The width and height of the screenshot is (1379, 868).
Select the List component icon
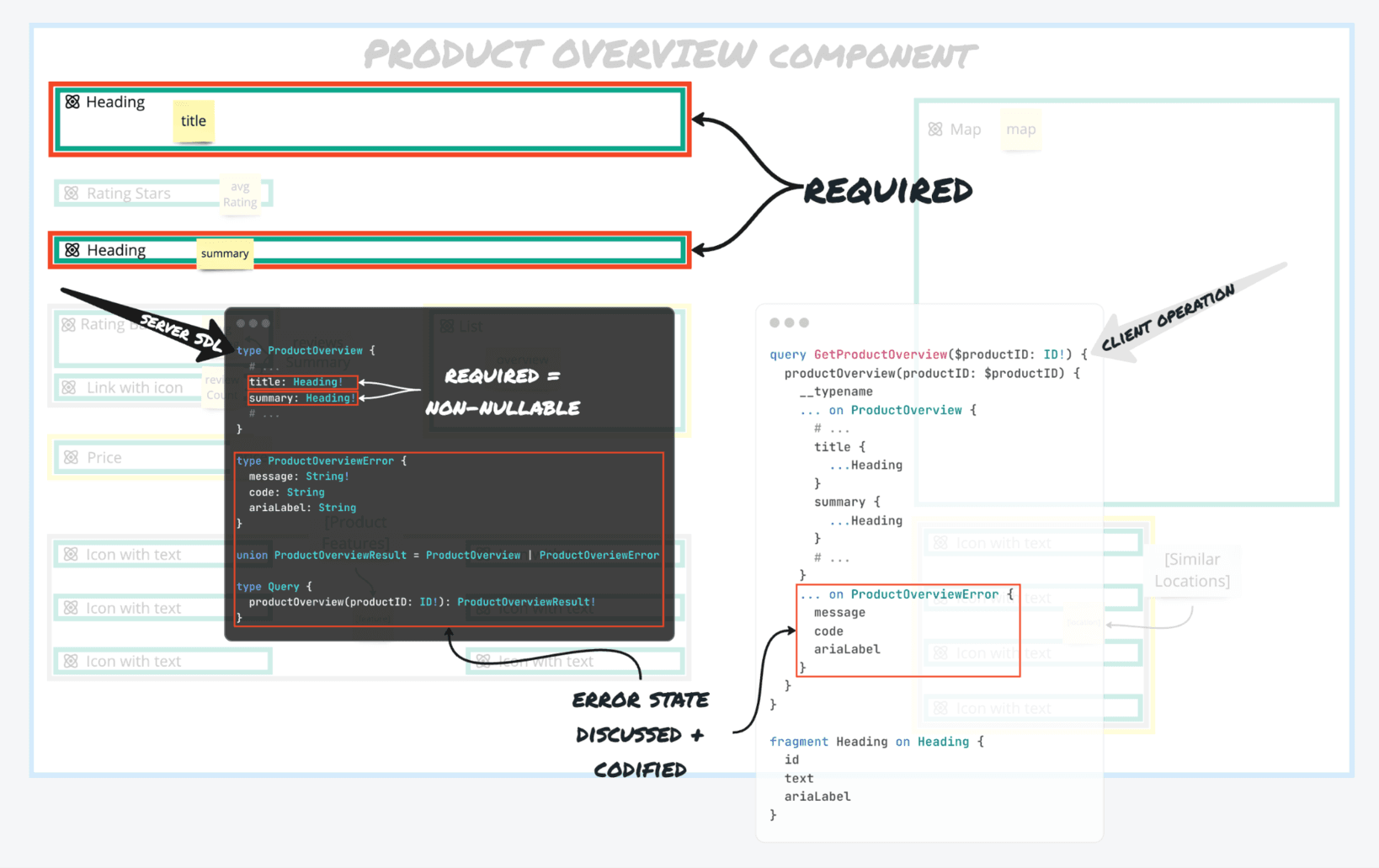[x=447, y=326]
